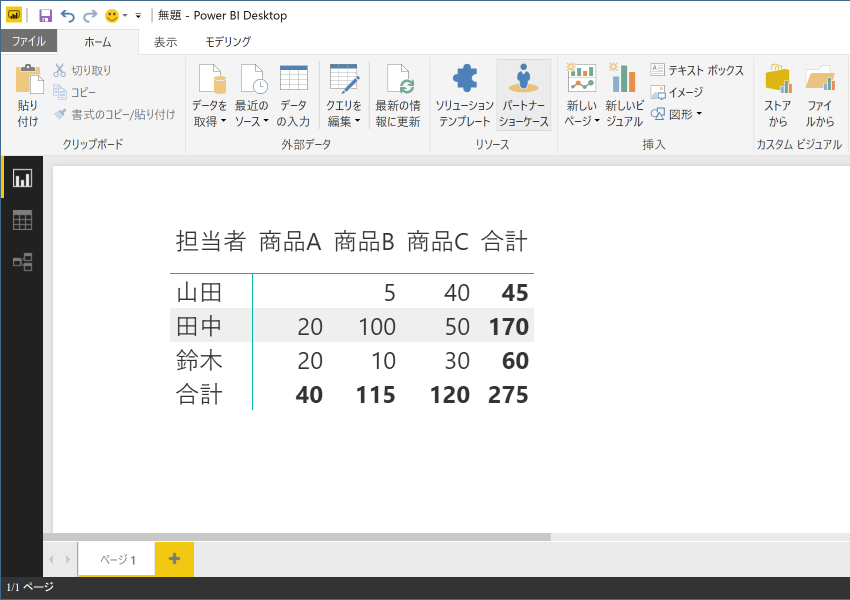Click the 田中 row in the table
The image size is (850, 600).
(199, 326)
